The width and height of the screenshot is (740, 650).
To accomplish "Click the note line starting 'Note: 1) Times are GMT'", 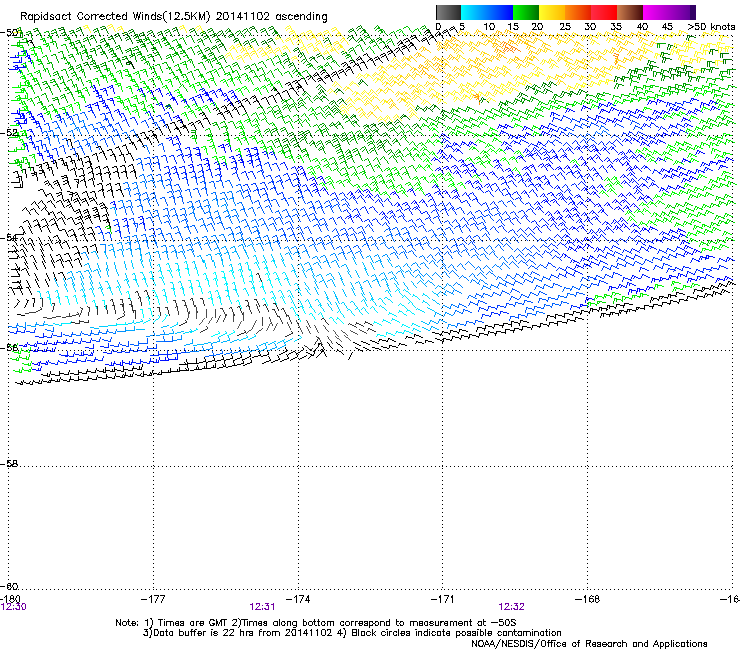I will pyautogui.click(x=316, y=623).
